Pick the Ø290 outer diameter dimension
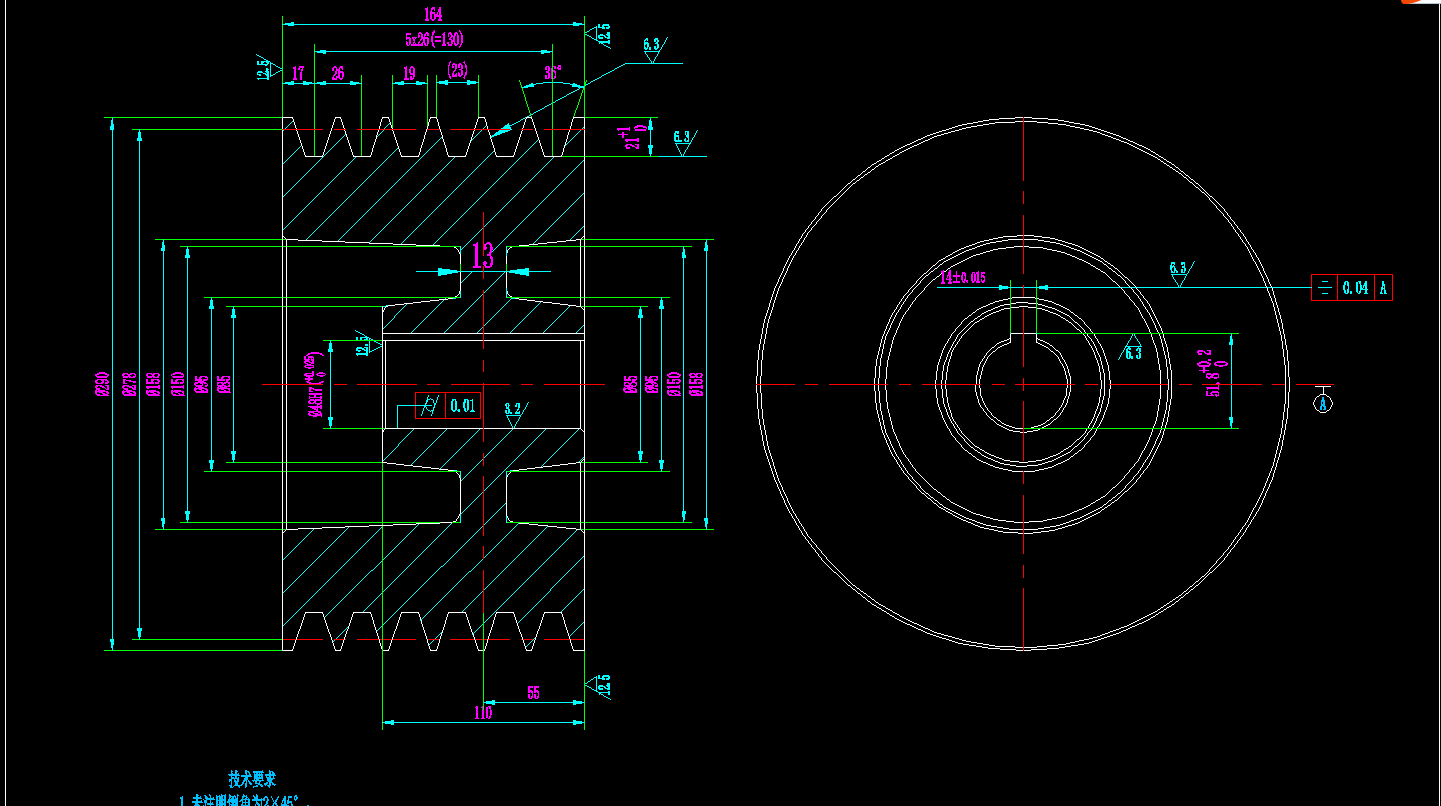Viewport: 1441px width, 806px height. click(x=101, y=385)
